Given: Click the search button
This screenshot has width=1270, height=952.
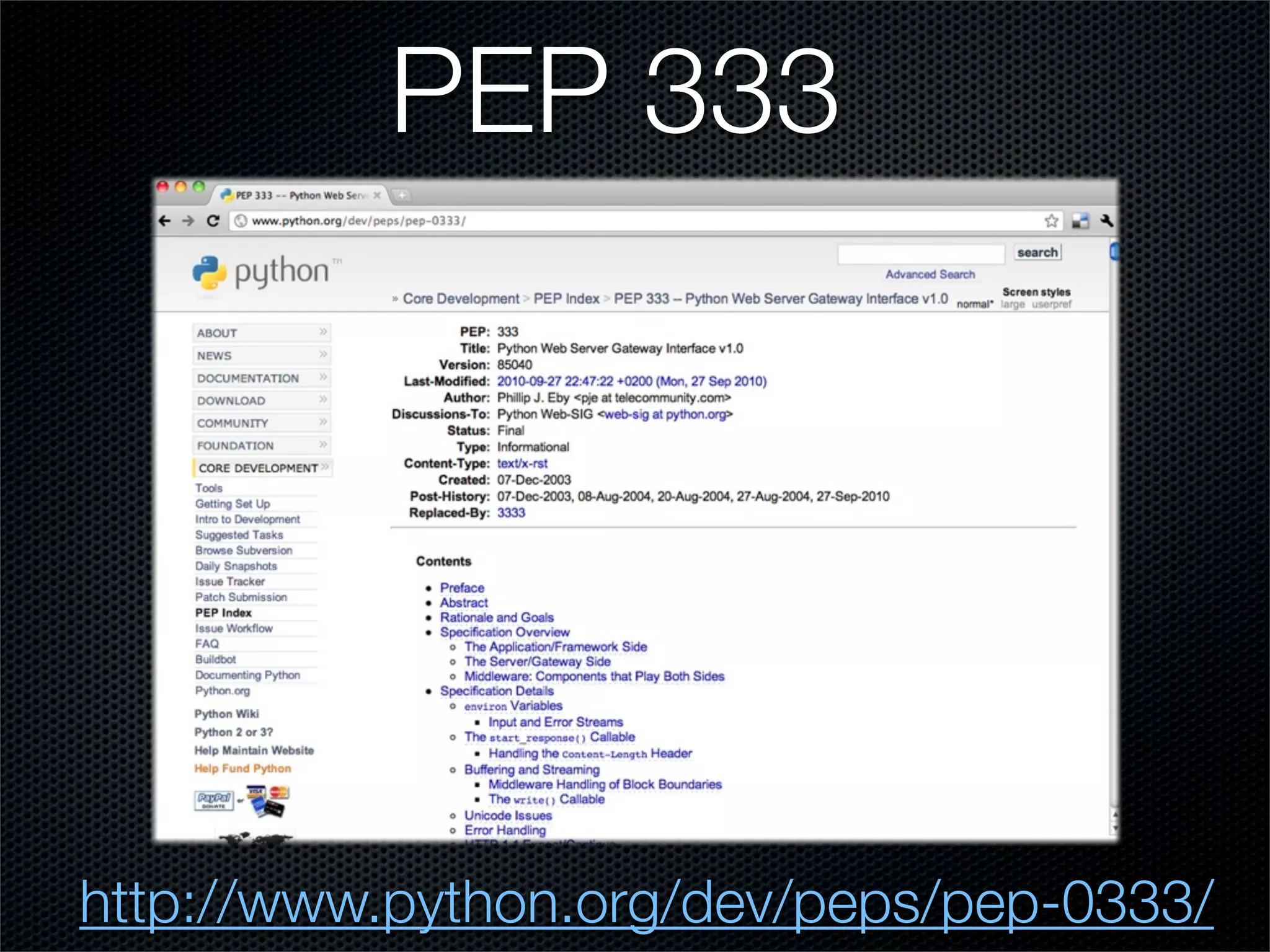Looking at the screenshot, I should 1037,252.
